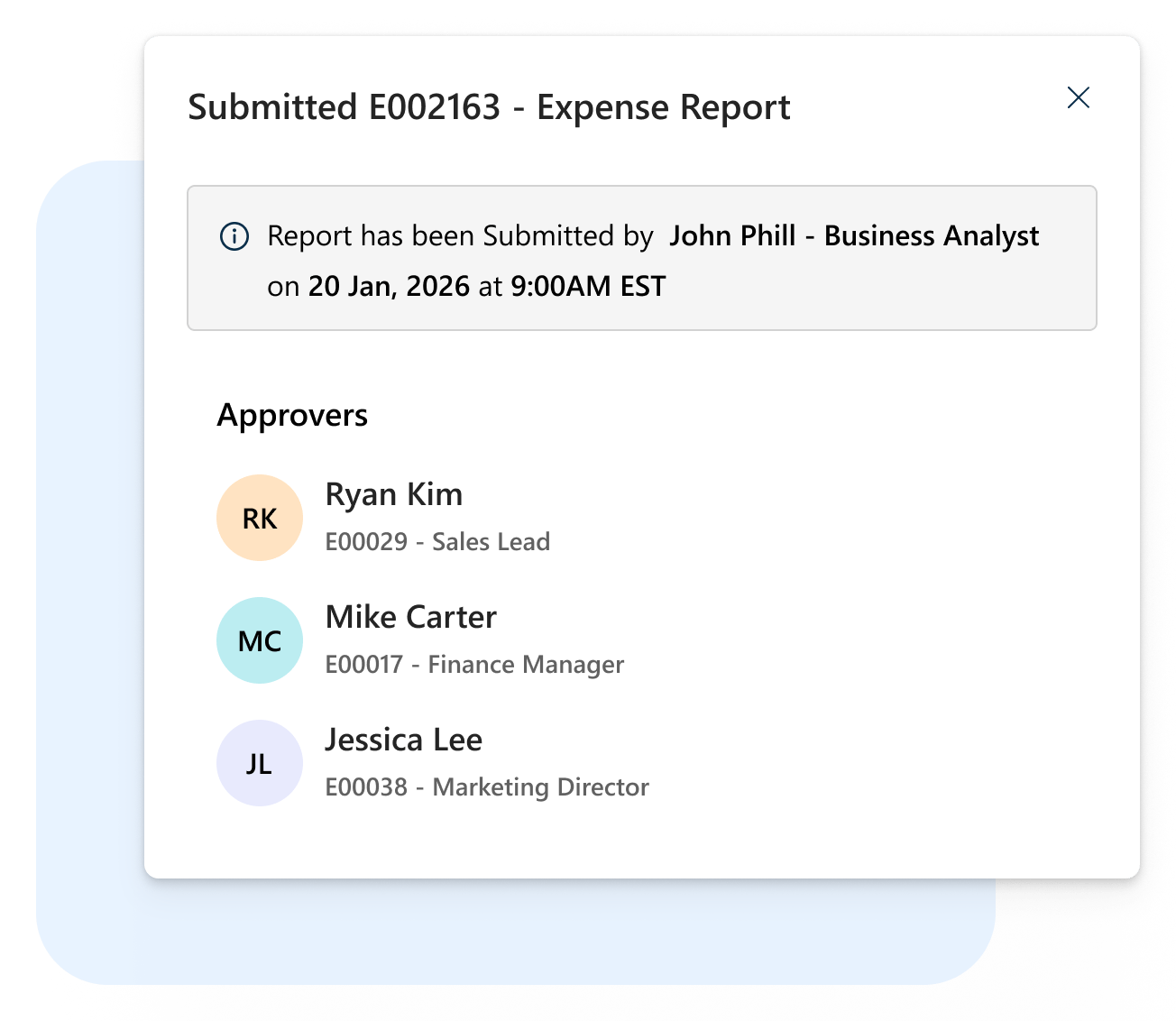
Task: Select the 9:00AM EST timestamp
Action: tap(587, 286)
